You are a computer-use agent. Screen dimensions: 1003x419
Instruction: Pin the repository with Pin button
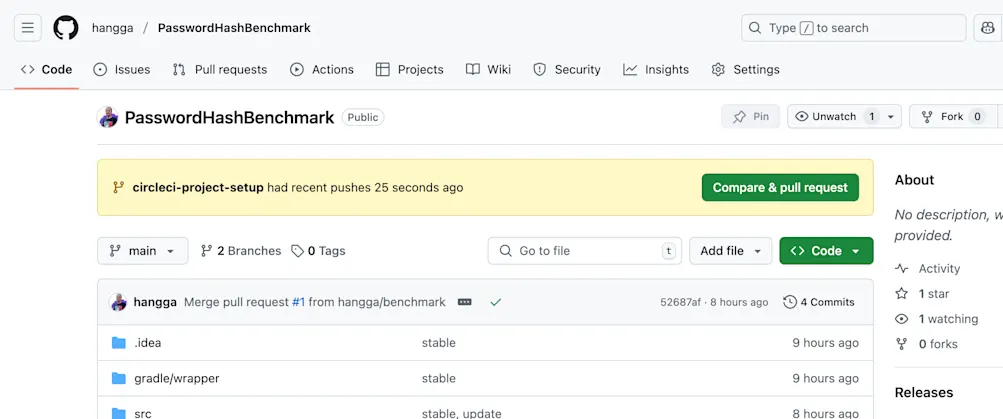coord(750,116)
